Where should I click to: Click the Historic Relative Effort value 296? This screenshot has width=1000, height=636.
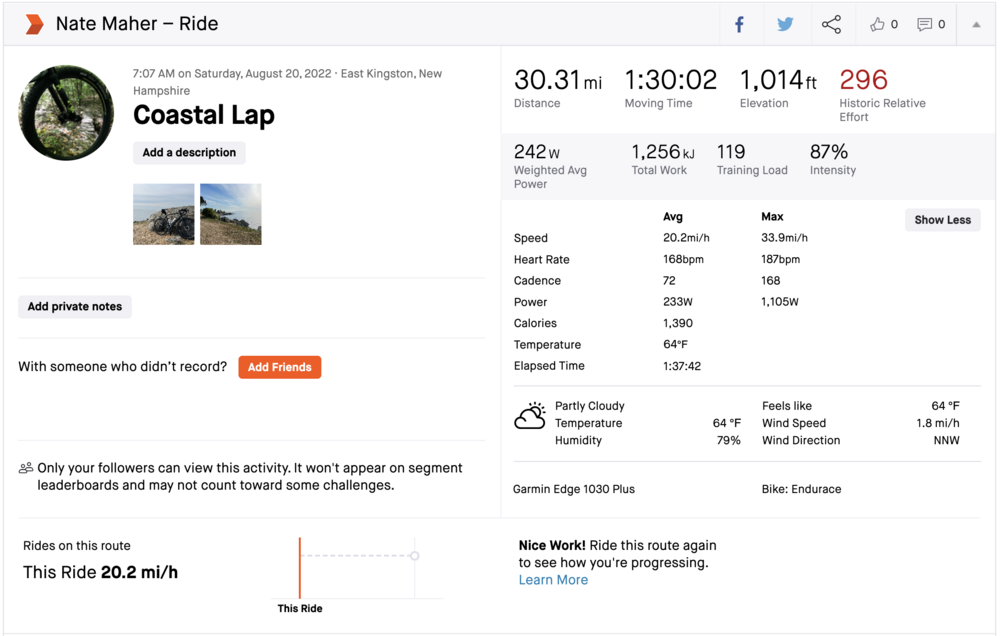(864, 80)
